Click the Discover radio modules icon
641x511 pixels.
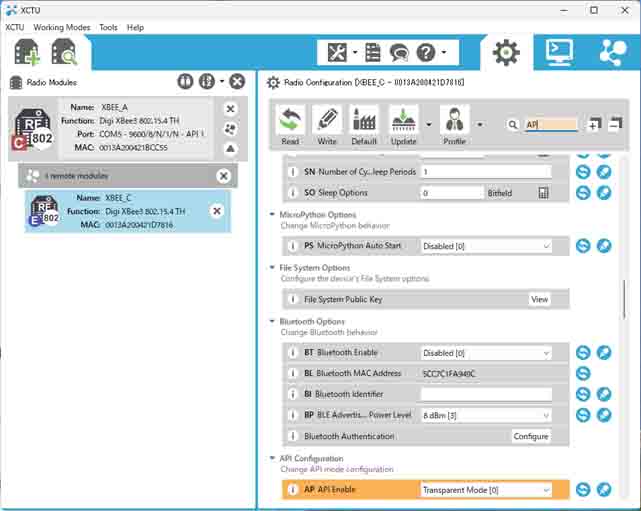pos(64,52)
